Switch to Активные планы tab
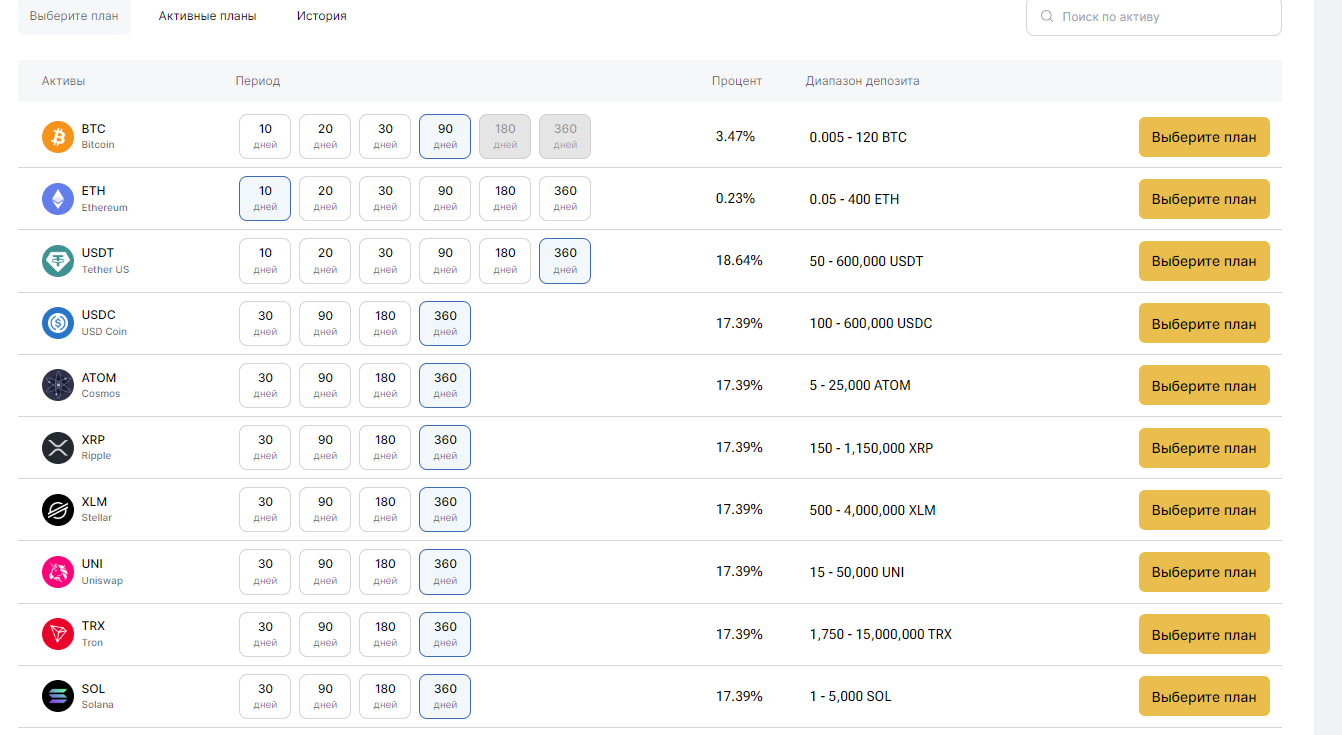 click(207, 17)
